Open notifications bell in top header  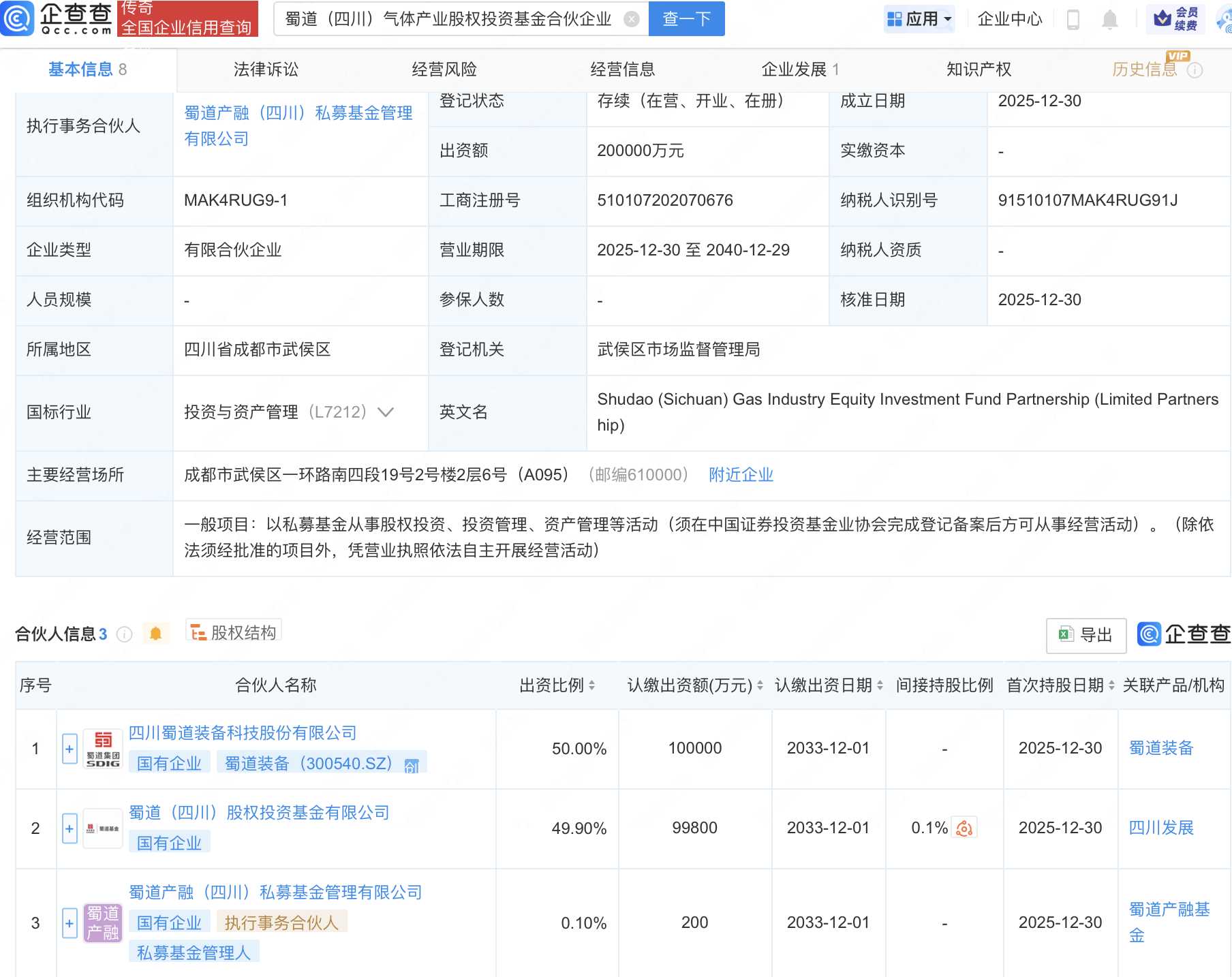1109,20
